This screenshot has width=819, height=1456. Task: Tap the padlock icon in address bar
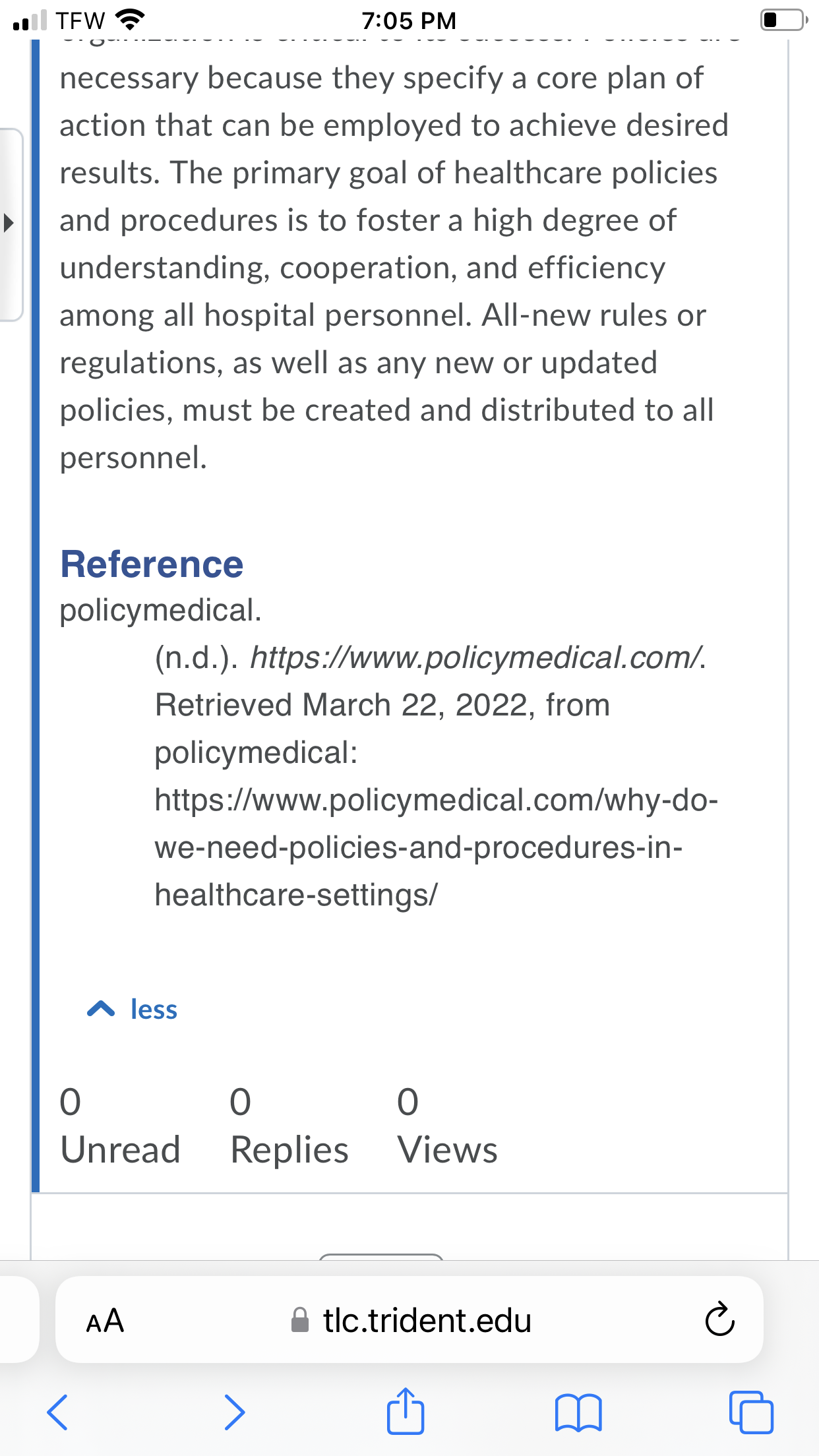pos(300,1320)
